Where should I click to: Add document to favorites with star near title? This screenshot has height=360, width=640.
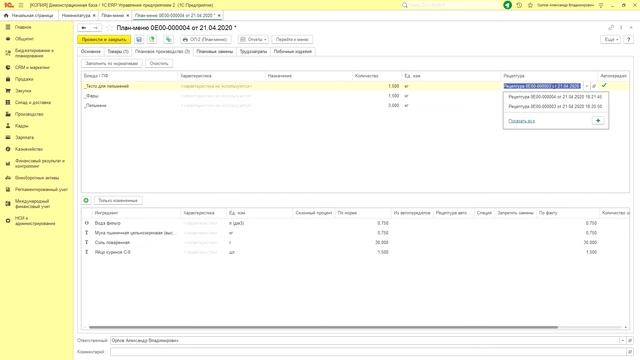coord(109,28)
